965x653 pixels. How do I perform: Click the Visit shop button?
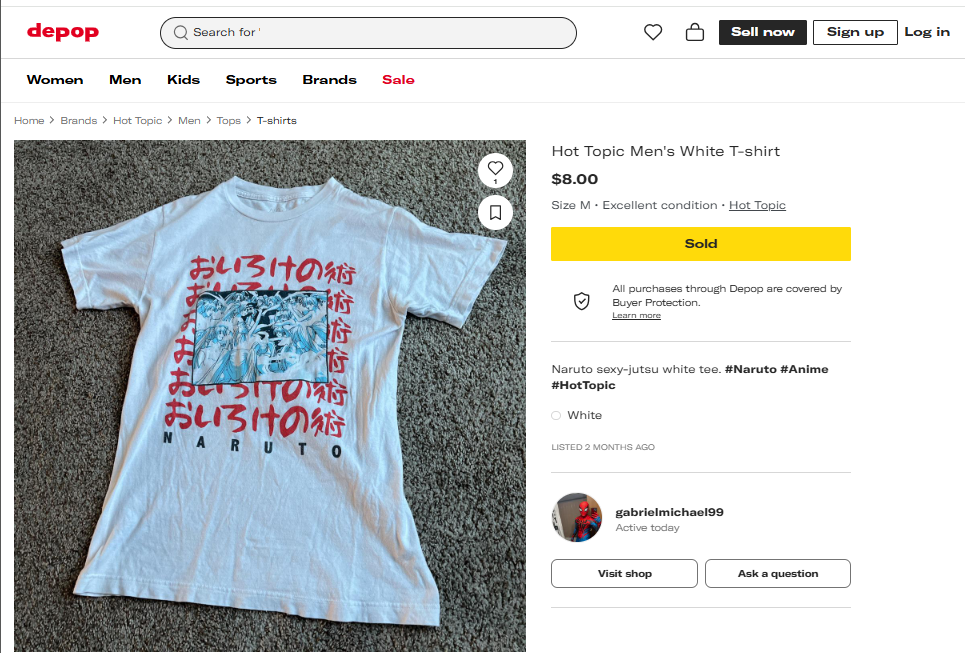click(624, 573)
